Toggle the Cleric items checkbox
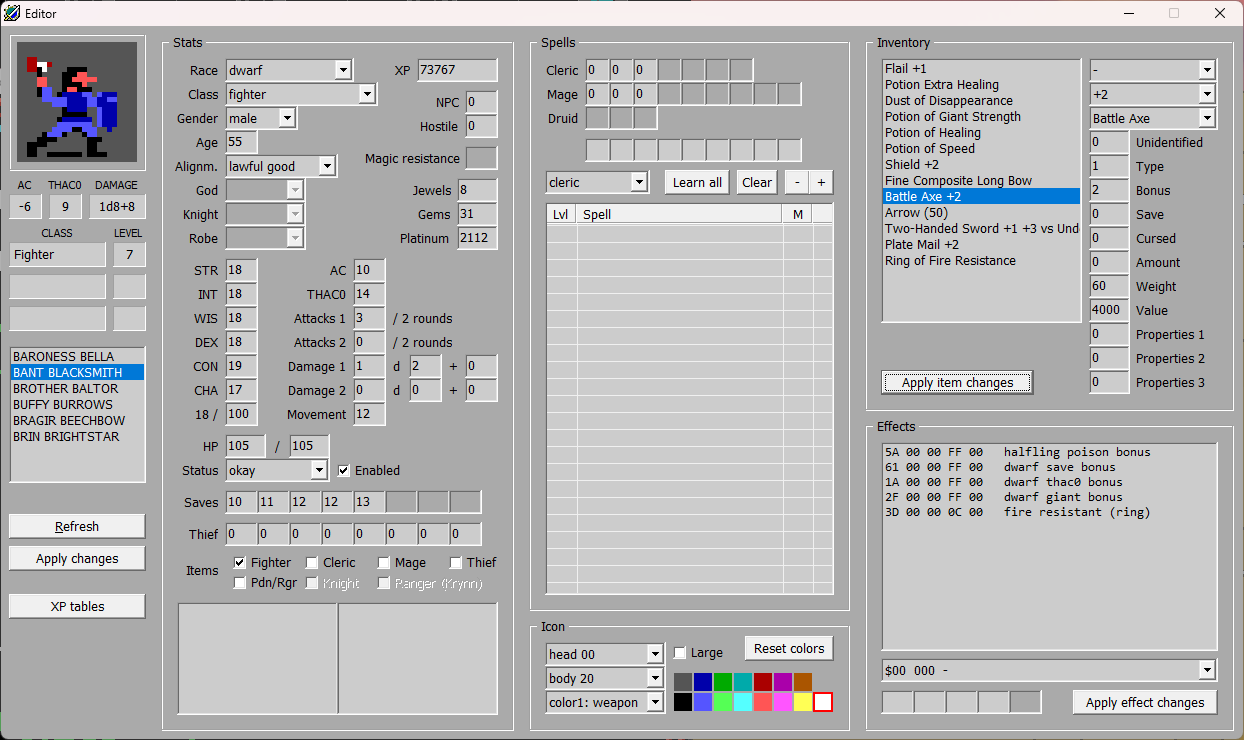The image size is (1244, 740). pyautogui.click(x=312, y=563)
